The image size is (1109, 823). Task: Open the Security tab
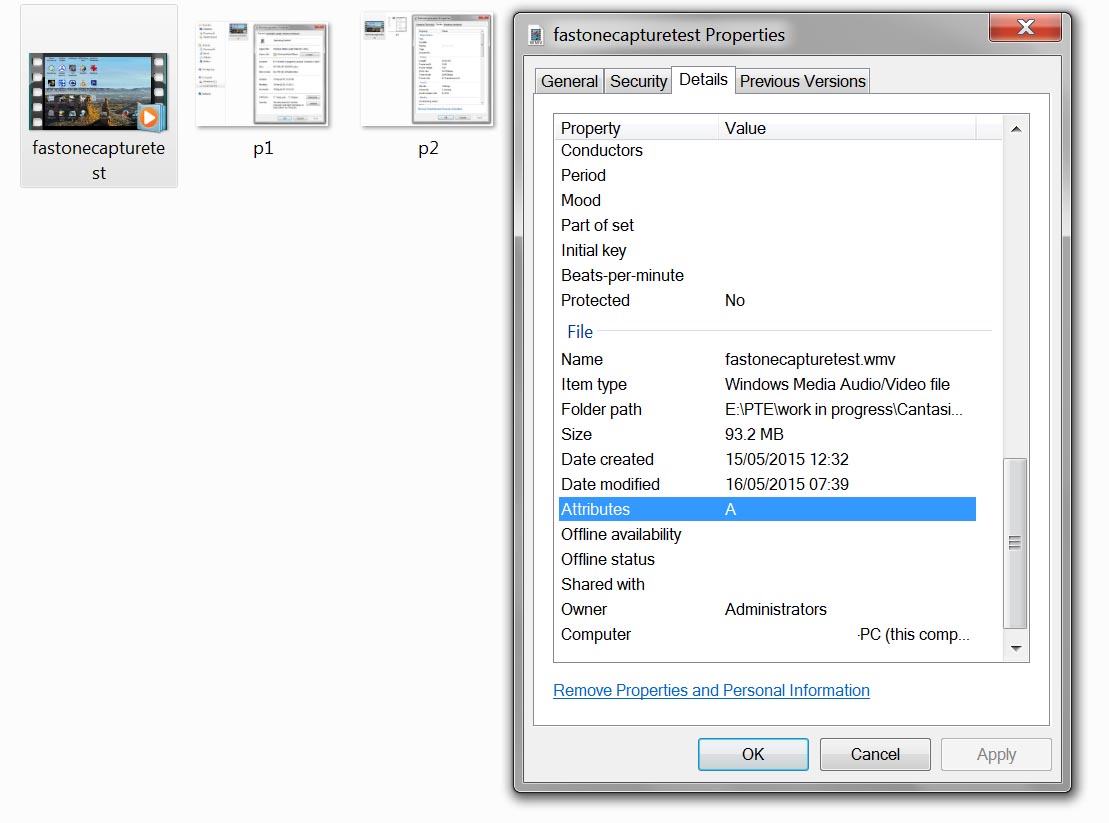(638, 82)
